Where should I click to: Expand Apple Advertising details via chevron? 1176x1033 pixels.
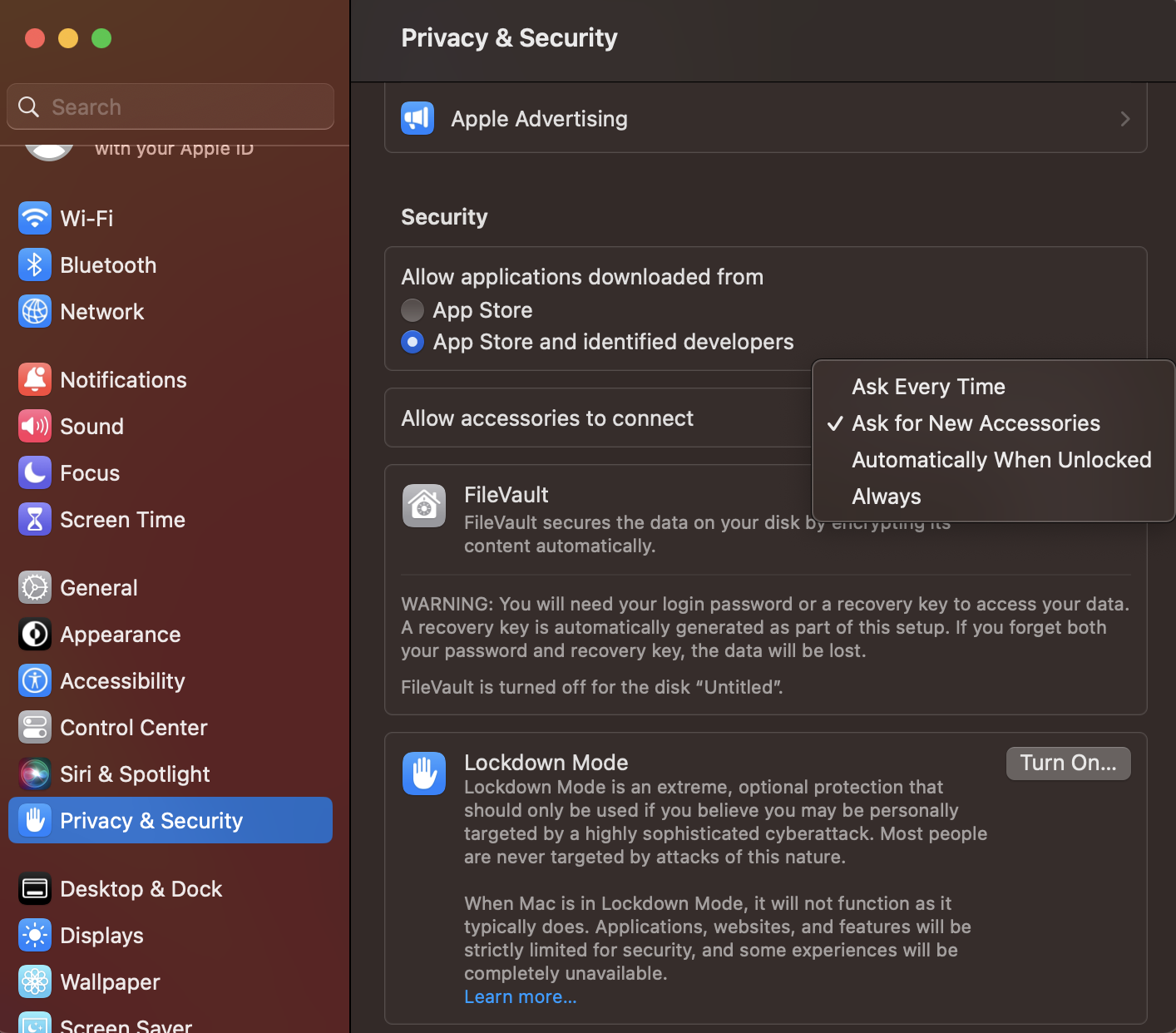1125,118
